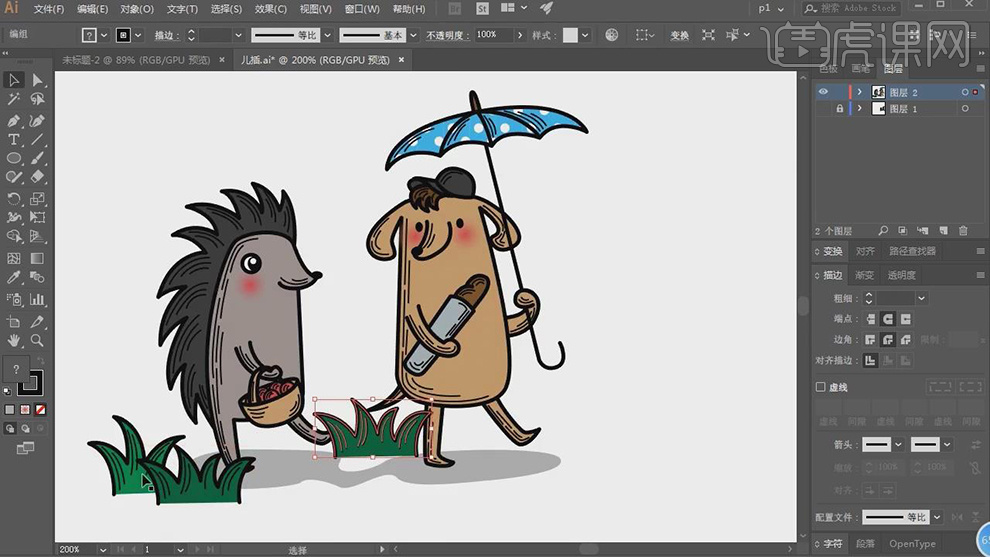Open the 粗细 stroke weight dropdown
Screen dimensions: 990x557
click(921, 298)
